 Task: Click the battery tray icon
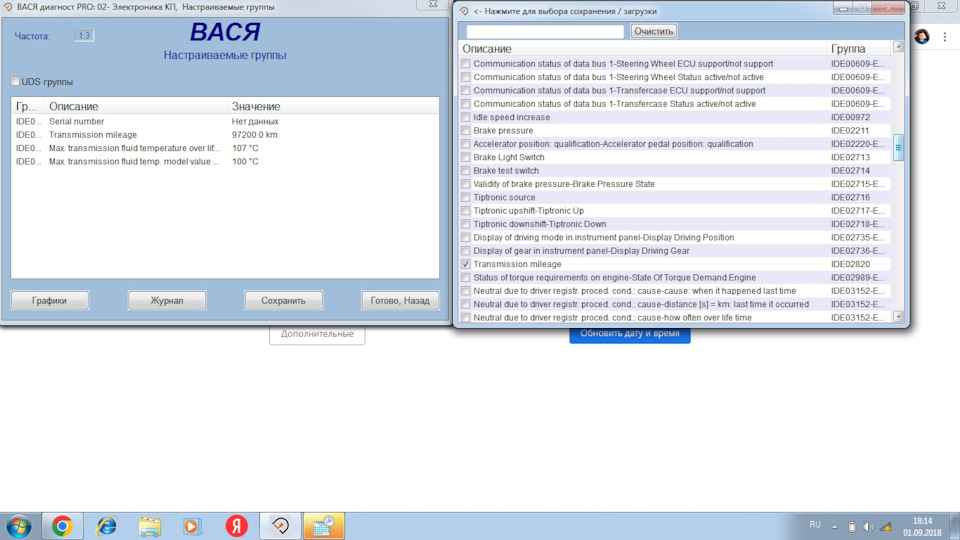click(852, 527)
